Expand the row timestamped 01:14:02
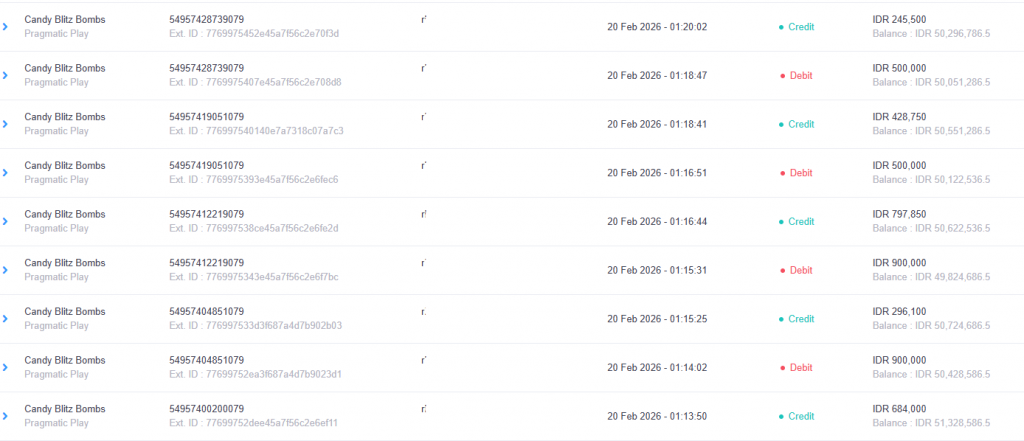This screenshot has height=441, width=1024. (x=5, y=368)
